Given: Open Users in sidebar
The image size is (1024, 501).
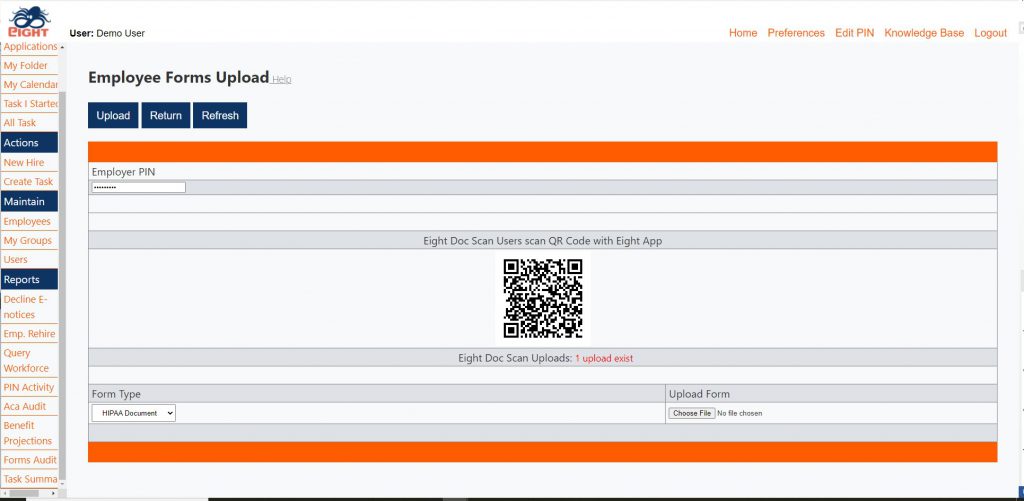Looking at the screenshot, I should tap(15, 259).
